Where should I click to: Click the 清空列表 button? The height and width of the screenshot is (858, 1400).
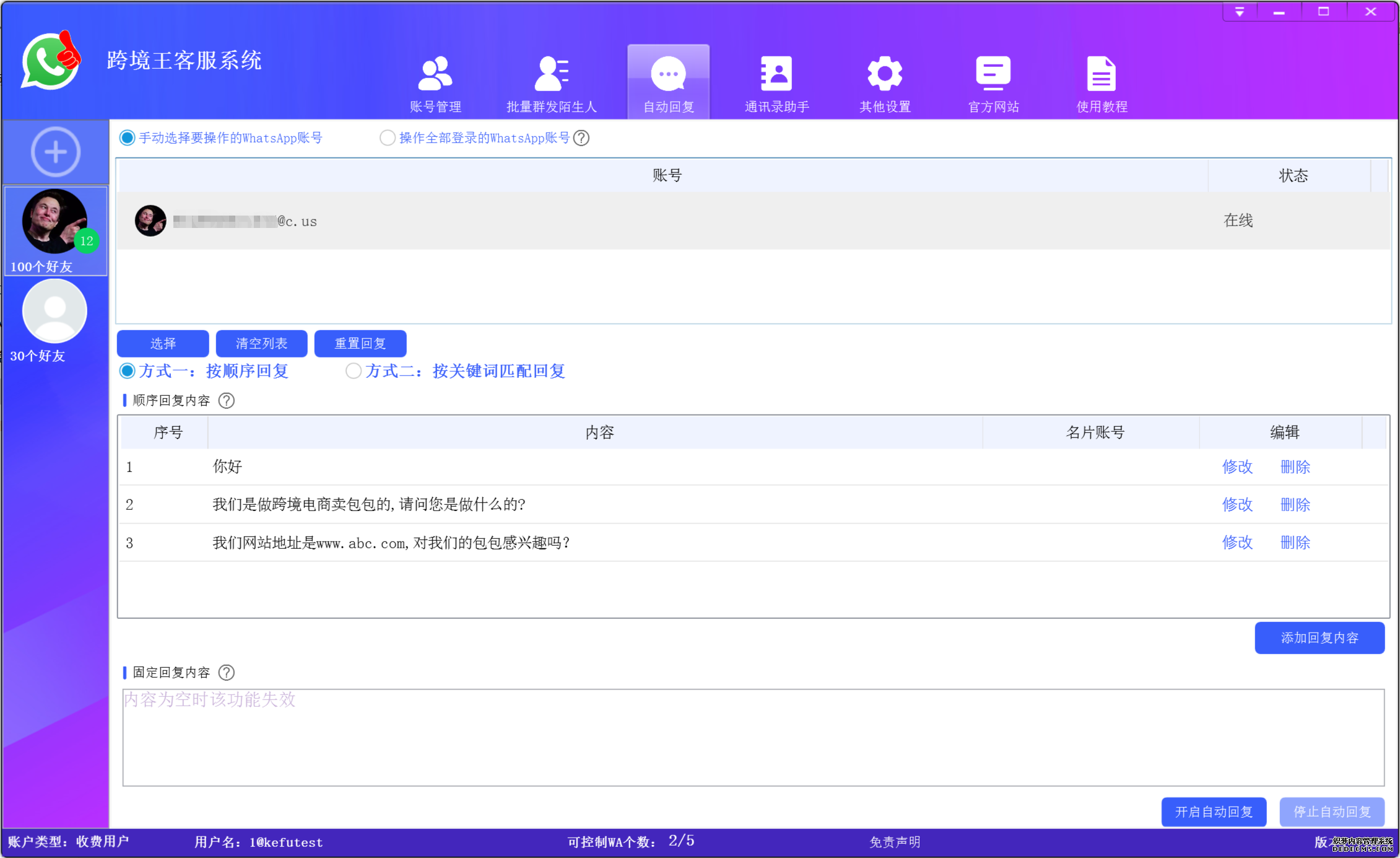(261, 343)
